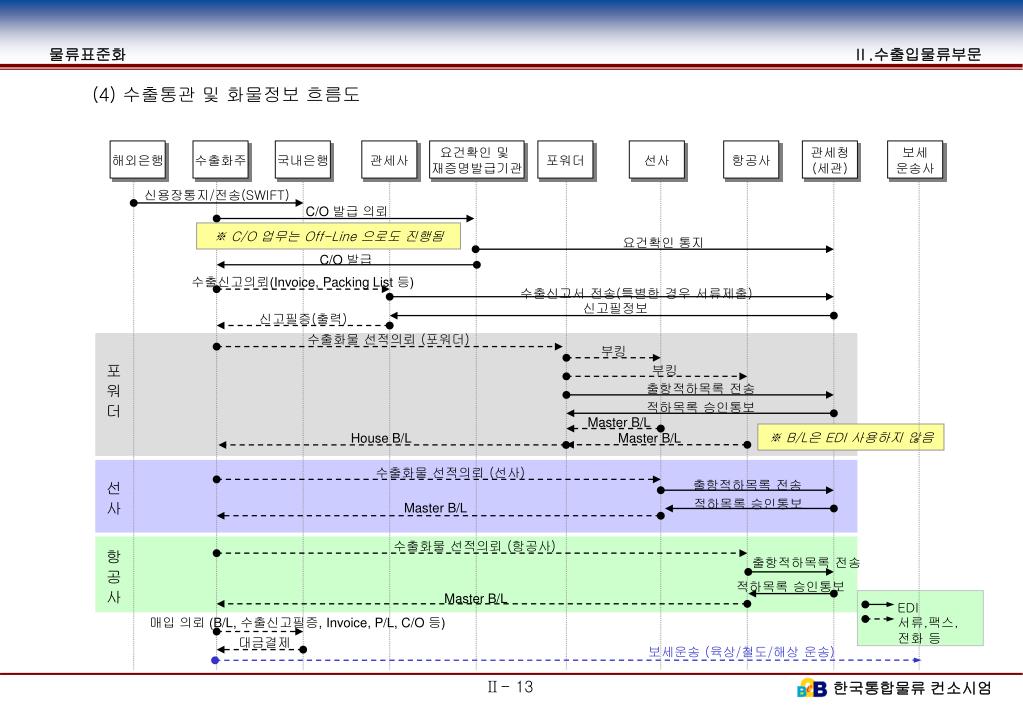Click the blue 보세운송 (육상/철도/해상 운송) label
Viewport: 1023px width, 708px height.
(x=741, y=651)
